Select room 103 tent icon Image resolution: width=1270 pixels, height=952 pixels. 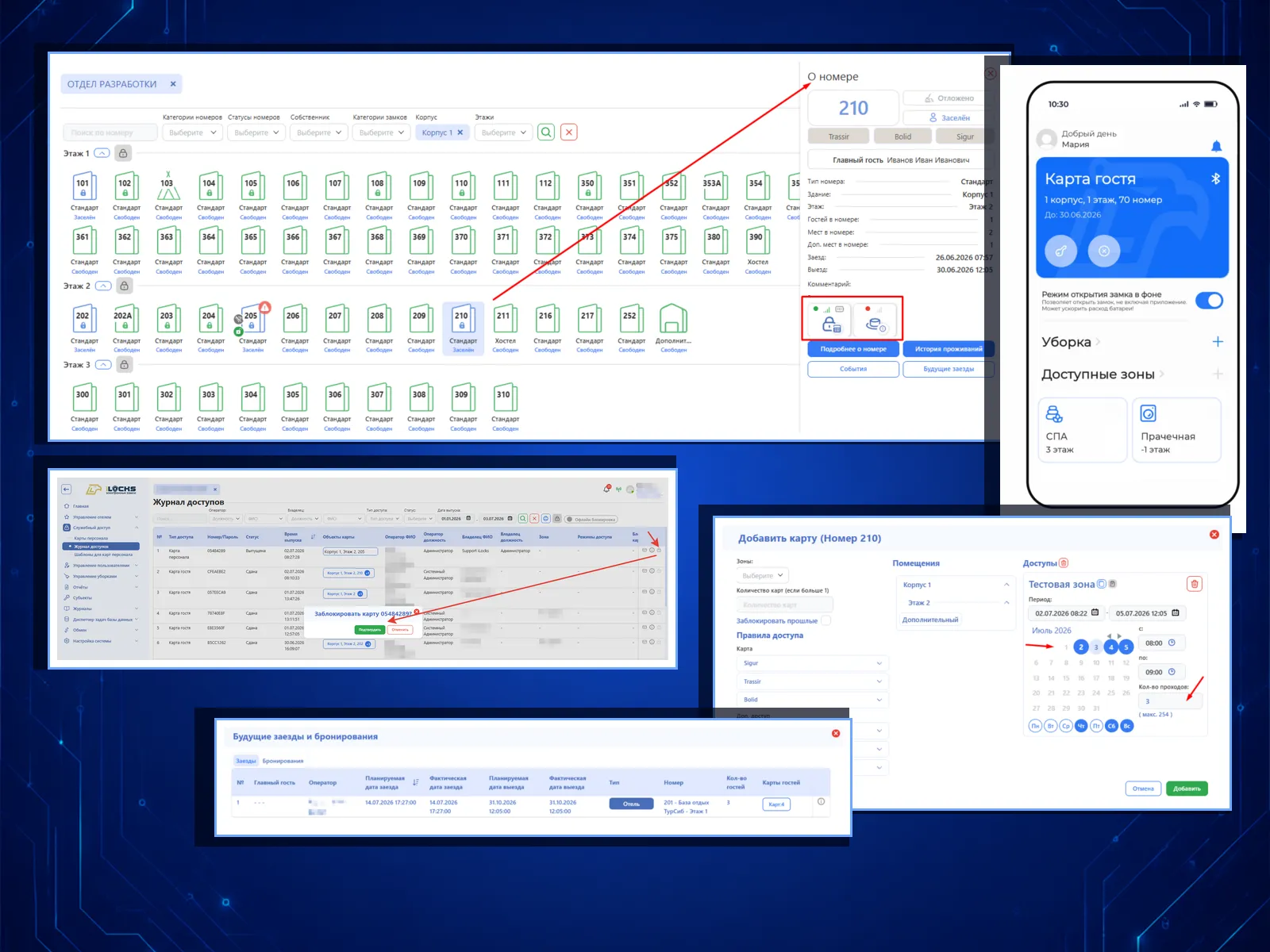point(167,187)
